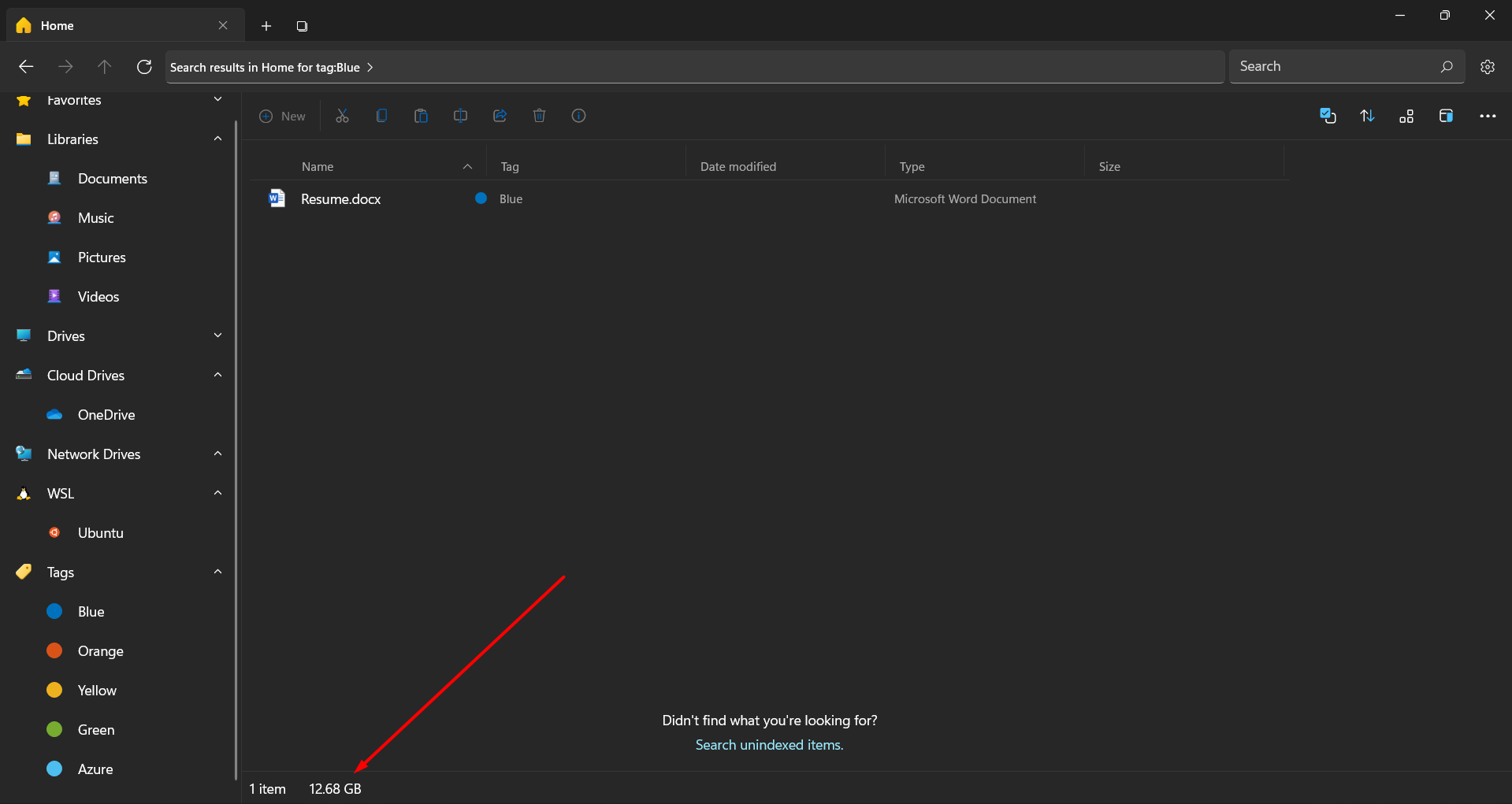1512x804 pixels.
Task: Rename the file using the Rename icon
Action: pos(460,116)
